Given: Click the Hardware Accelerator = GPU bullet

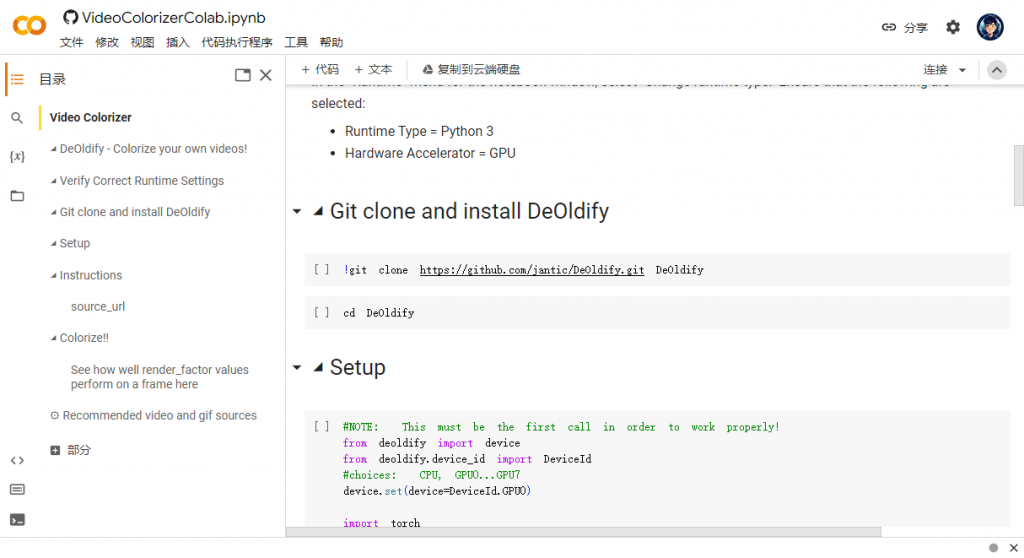Looking at the screenshot, I should [x=430, y=154].
